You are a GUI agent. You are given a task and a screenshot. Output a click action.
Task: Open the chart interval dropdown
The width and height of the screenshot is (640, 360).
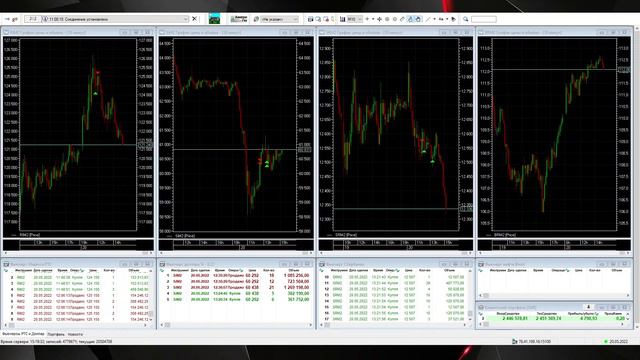[x=360, y=19]
